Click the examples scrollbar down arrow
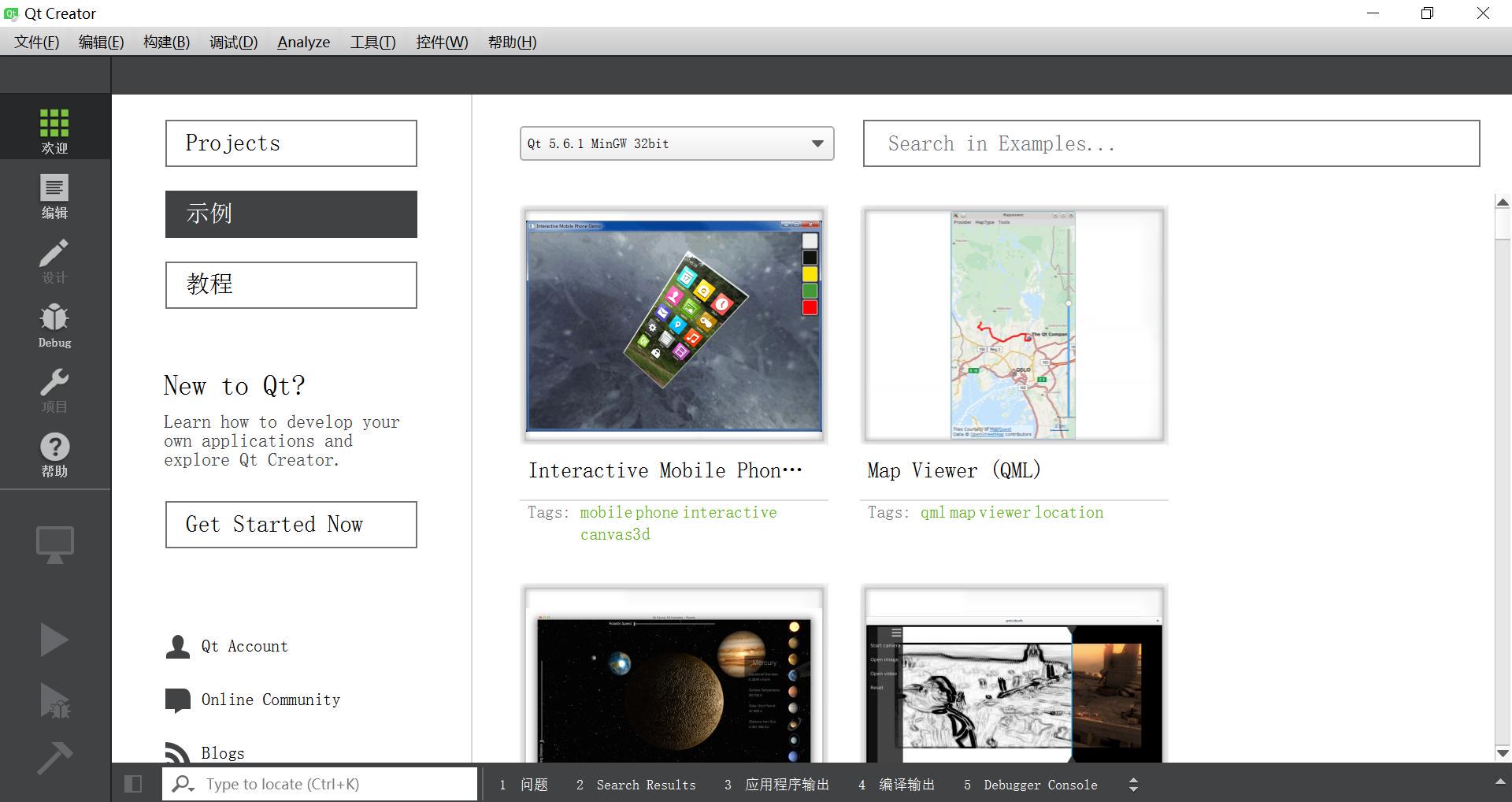1512x802 pixels. pyautogui.click(x=1502, y=753)
